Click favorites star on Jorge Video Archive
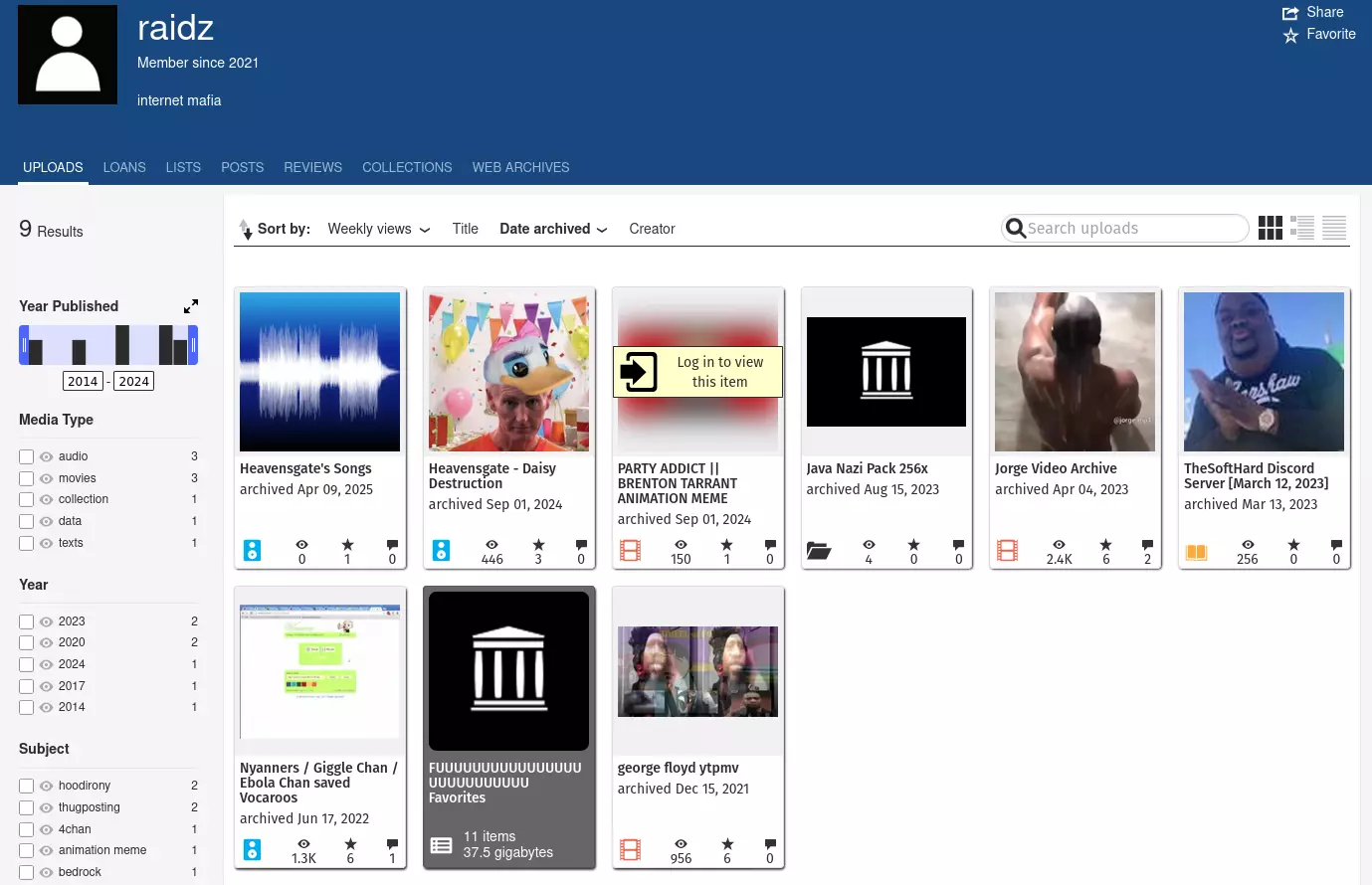 tap(1105, 545)
